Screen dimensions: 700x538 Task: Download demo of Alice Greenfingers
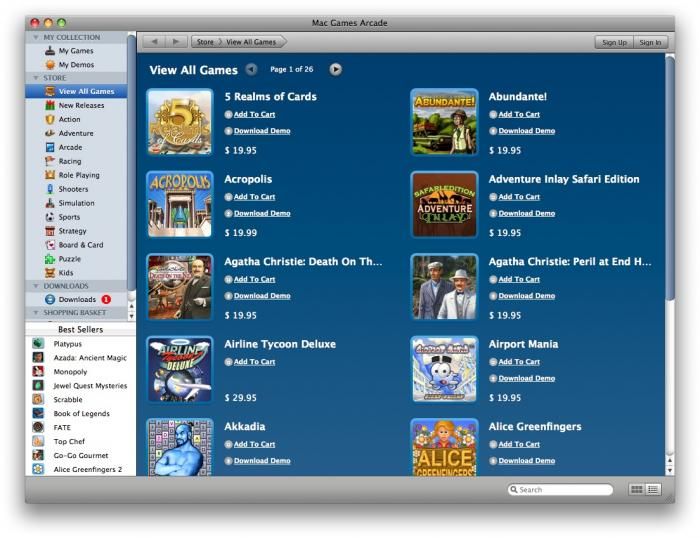coord(527,461)
